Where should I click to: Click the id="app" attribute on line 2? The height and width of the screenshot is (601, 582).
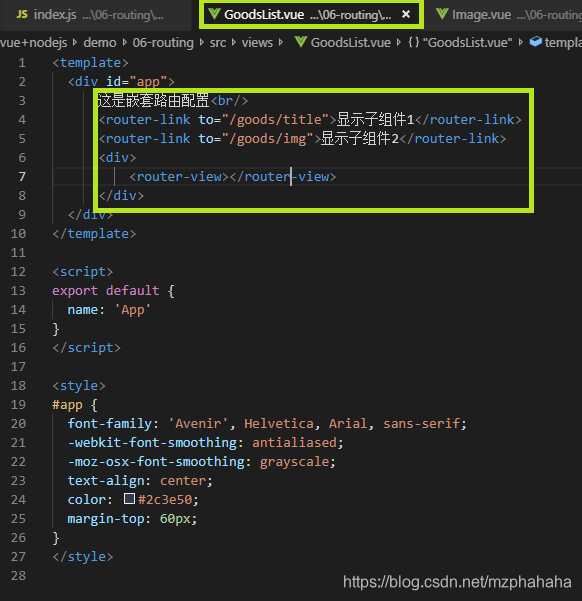(136, 82)
